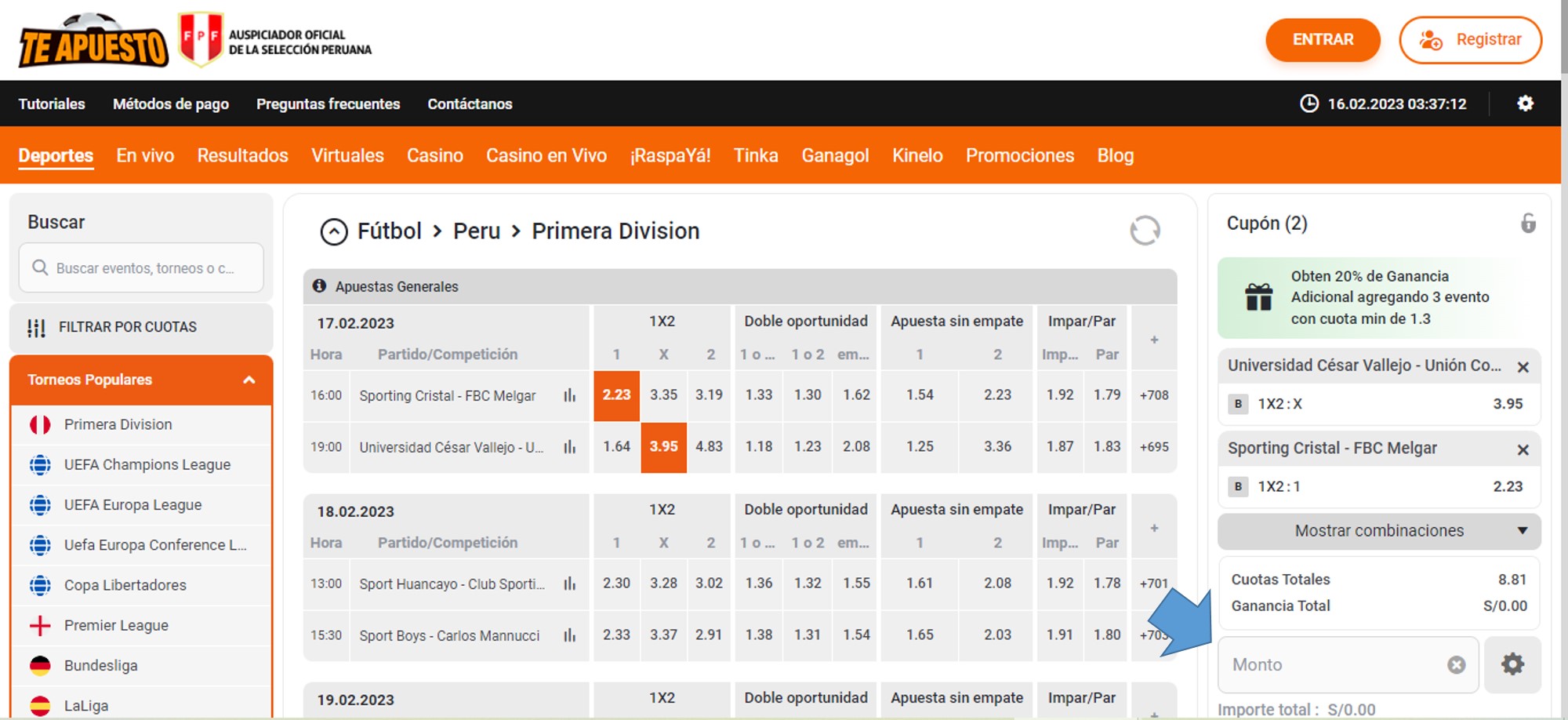Expand +708 more markets for Sporting Cristal
The height and width of the screenshot is (720, 1568).
(1154, 395)
